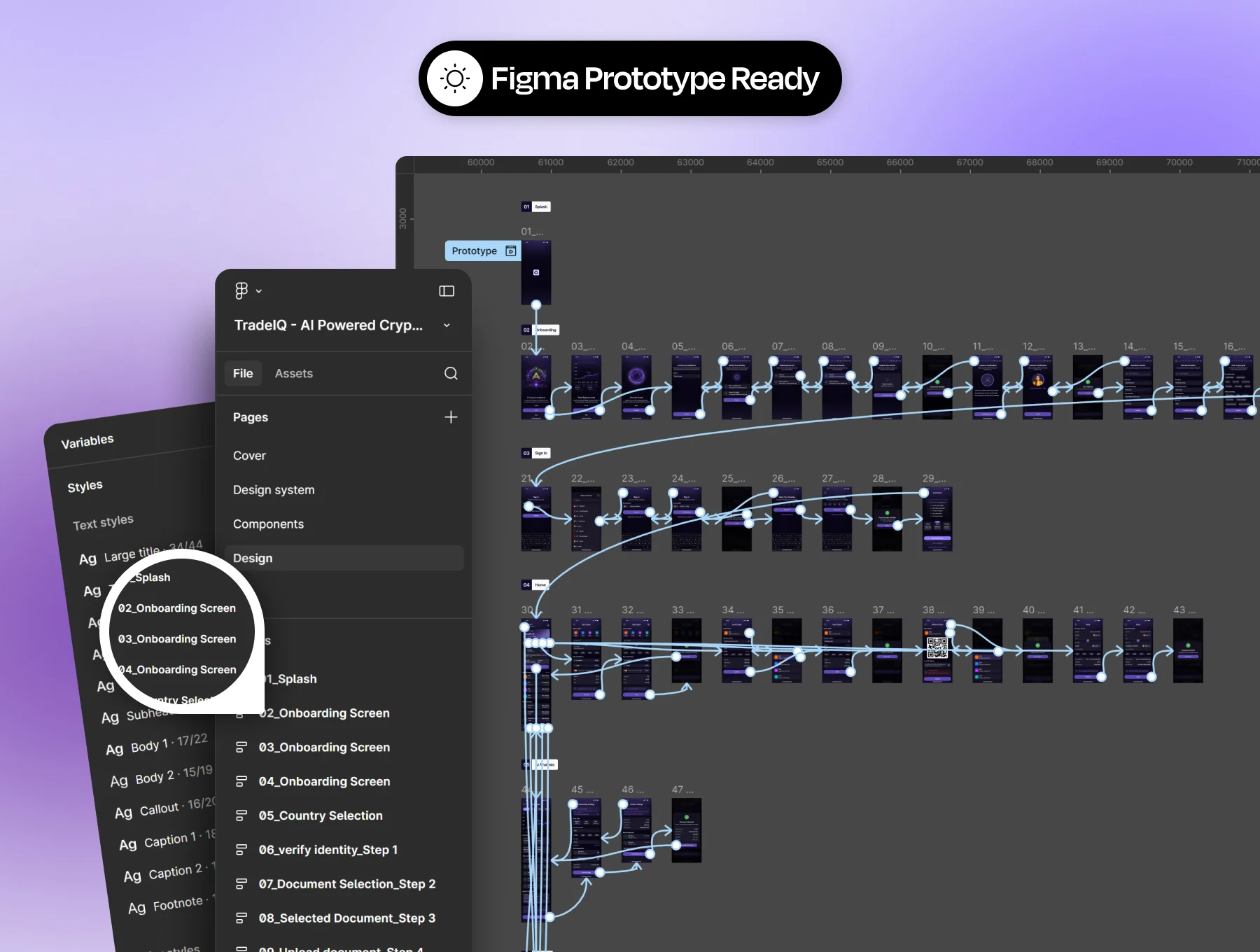The image size is (1260, 952).
Task: Click the Text styles section label
Action: 103,523
